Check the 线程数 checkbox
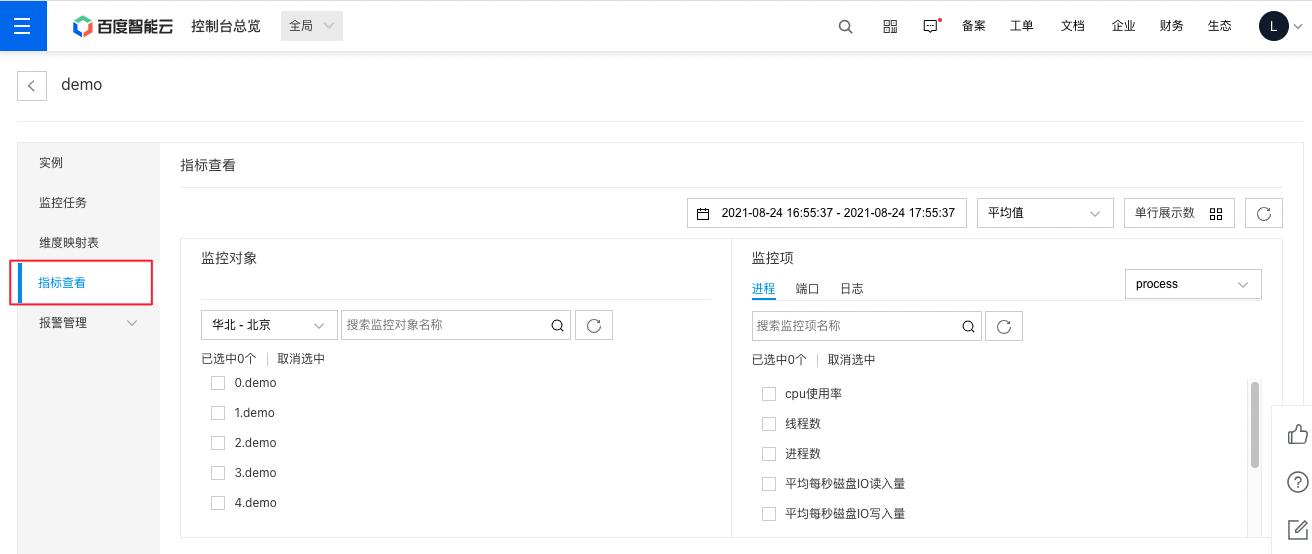 [769, 424]
